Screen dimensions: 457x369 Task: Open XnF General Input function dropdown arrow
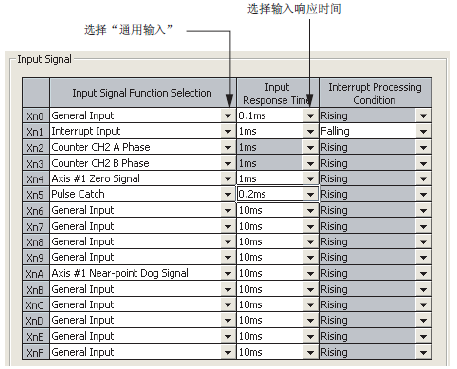(x=228, y=352)
